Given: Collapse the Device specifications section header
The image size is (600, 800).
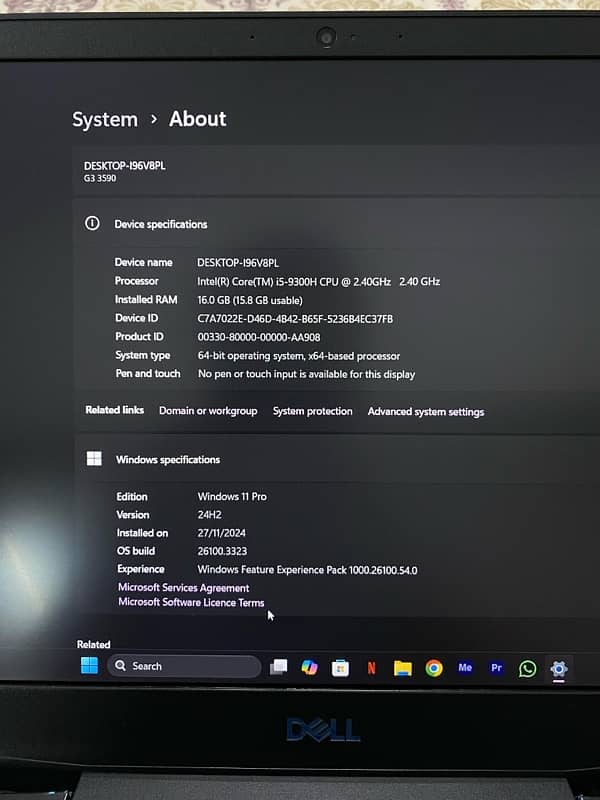Looking at the screenshot, I should (x=337, y=224).
